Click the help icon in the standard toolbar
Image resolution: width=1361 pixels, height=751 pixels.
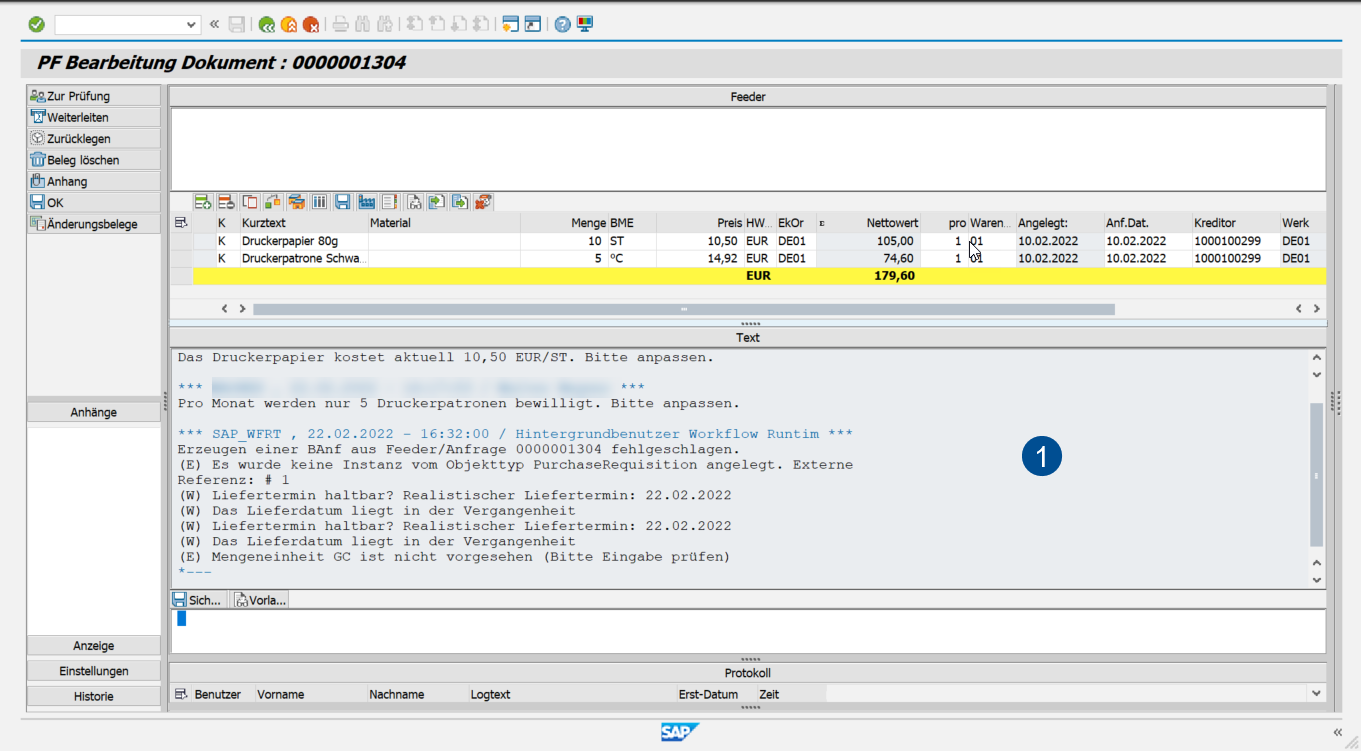pyautogui.click(x=562, y=25)
